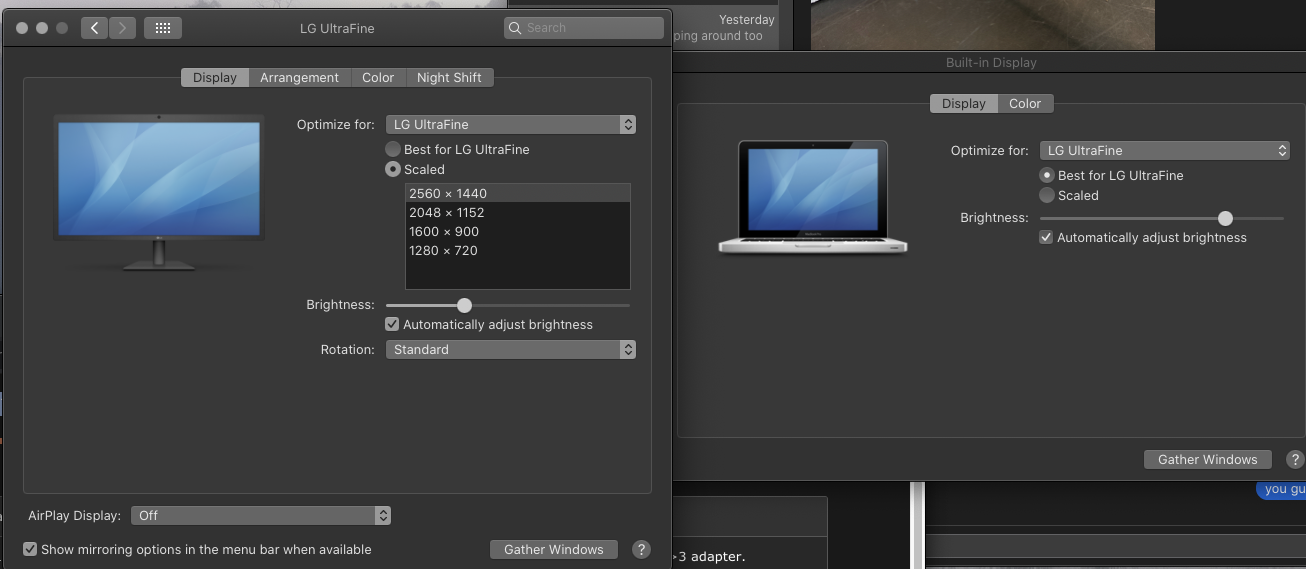Open Optimize for dropdown in Built-in Display window
The height and width of the screenshot is (569, 1306).
pyautogui.click(x=1165, y=151)
